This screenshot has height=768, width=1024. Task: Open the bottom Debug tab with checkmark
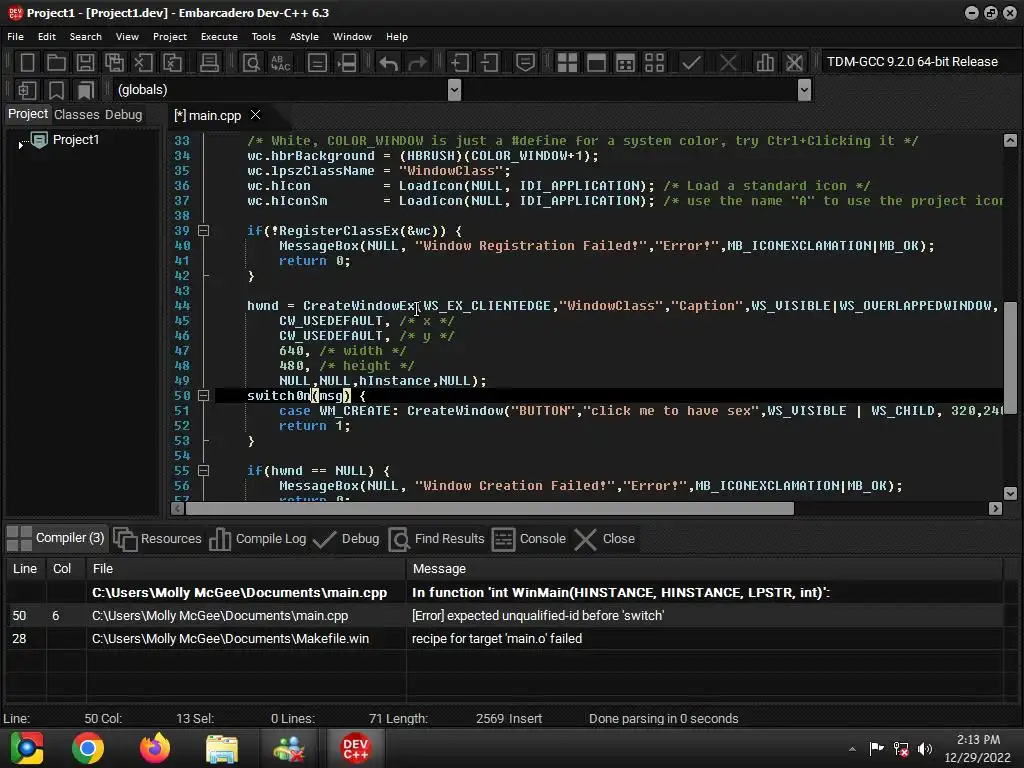point(347,539)
